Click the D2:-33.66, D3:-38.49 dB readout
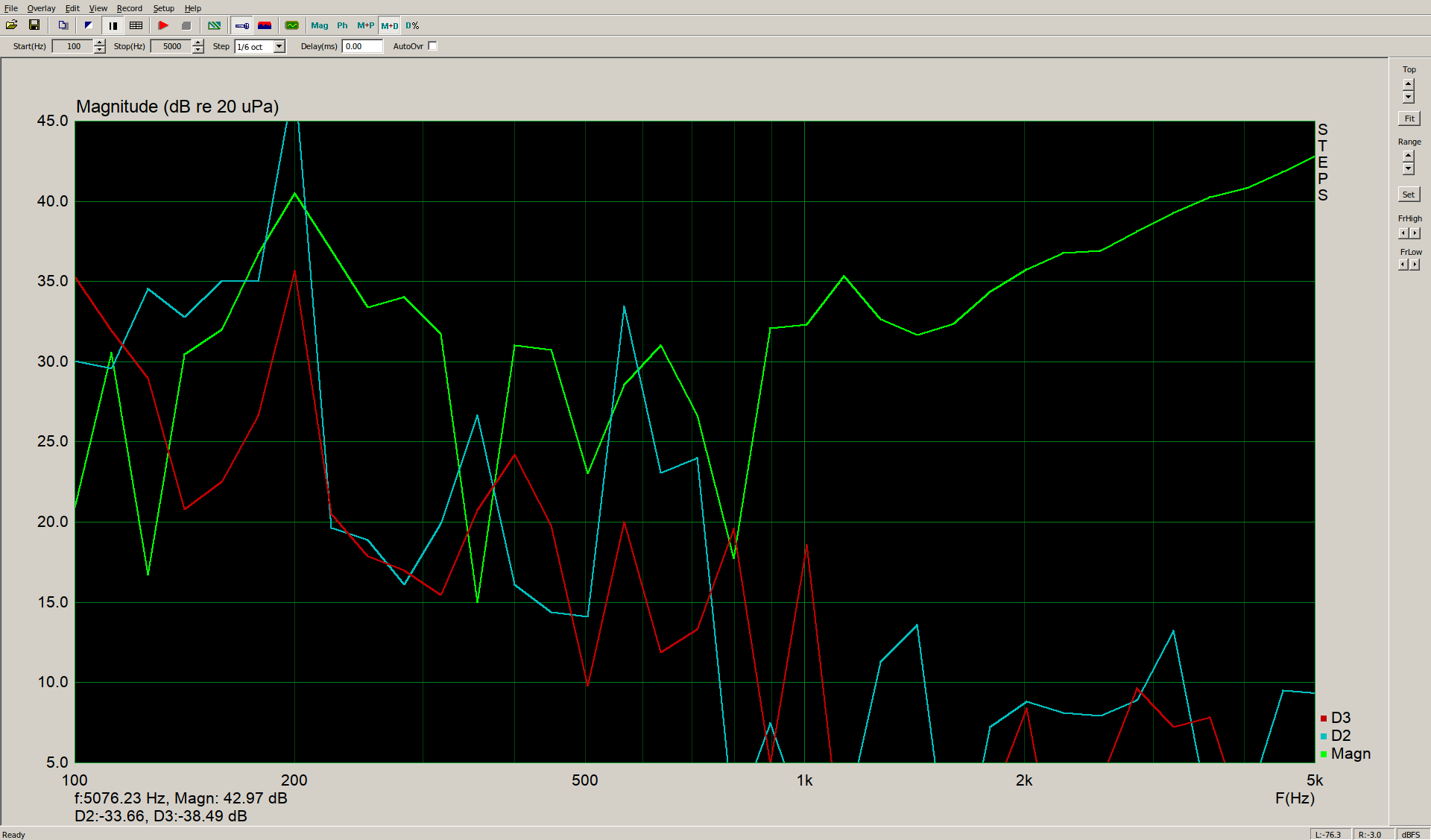Screen dimensions: 1431x840 tap(161, 816)
